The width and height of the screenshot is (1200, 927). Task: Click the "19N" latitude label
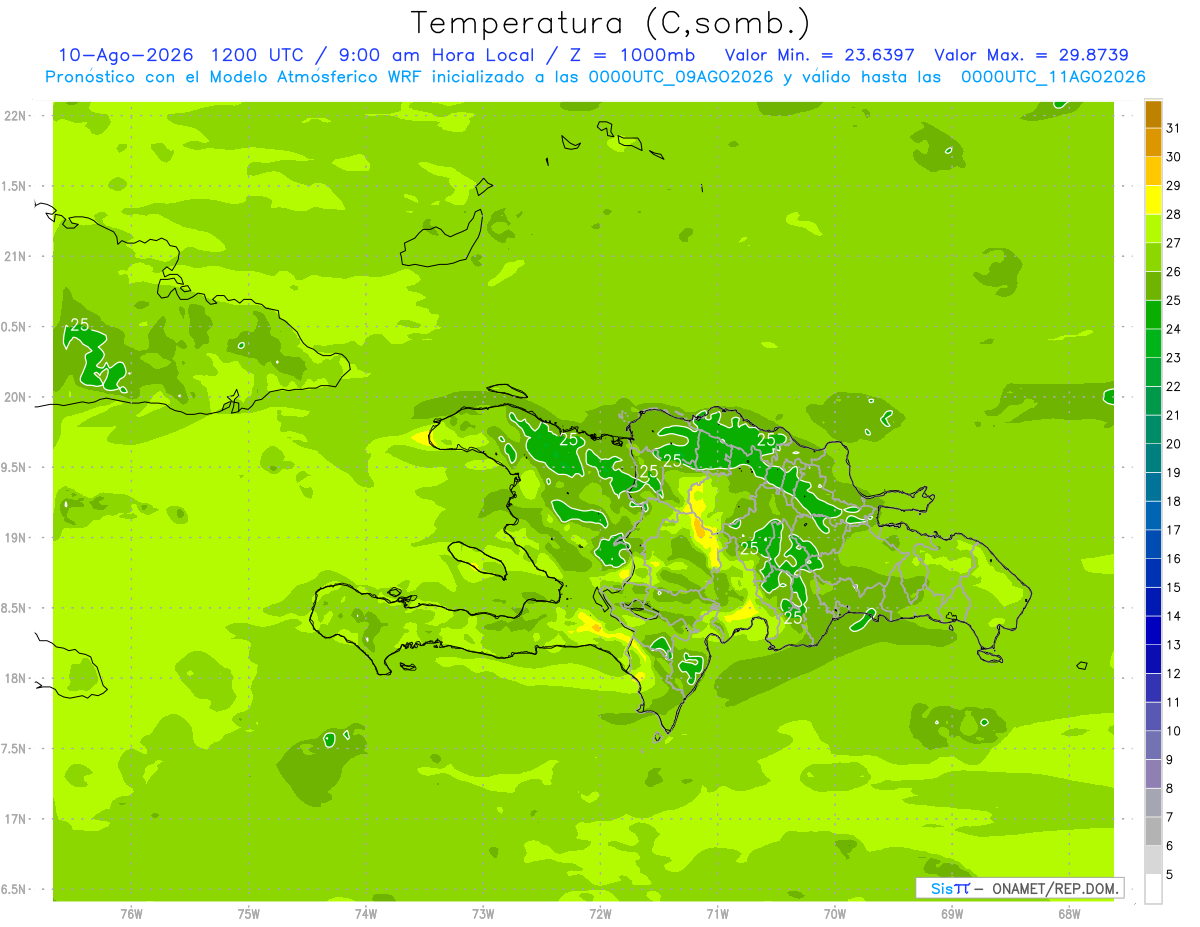coord(15,538)
